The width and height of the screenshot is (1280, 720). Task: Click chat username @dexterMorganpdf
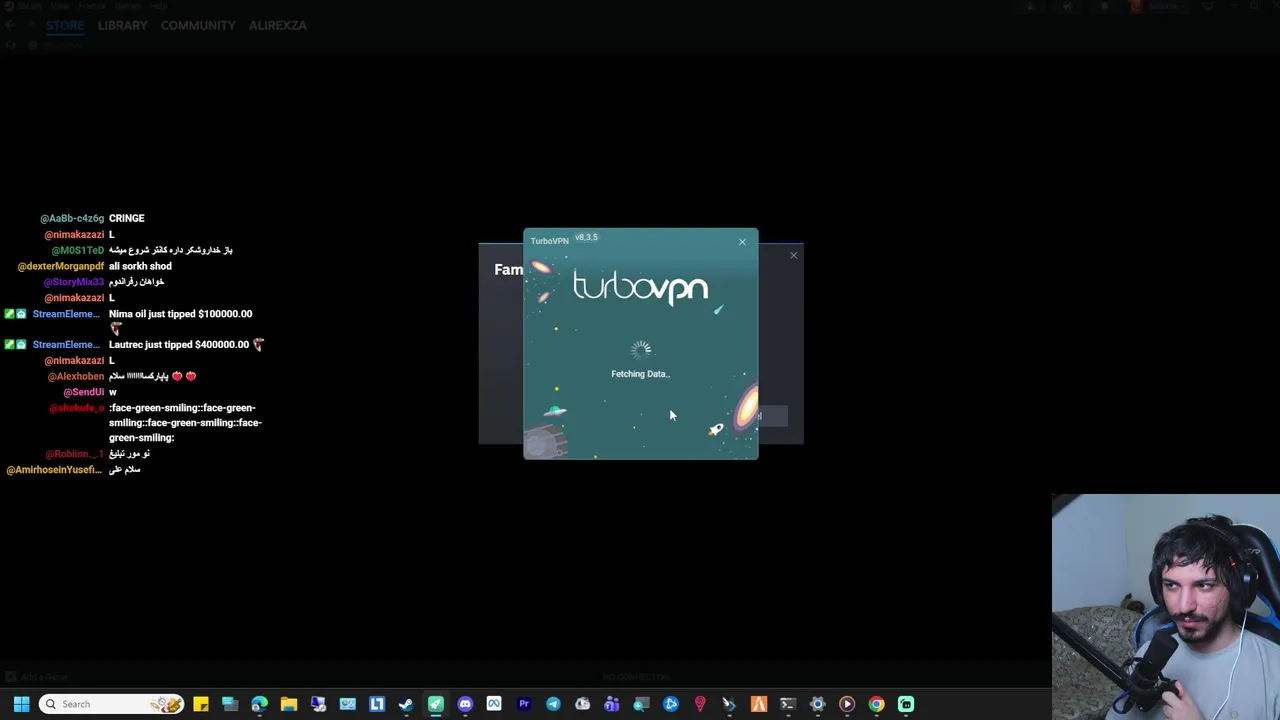61,266
